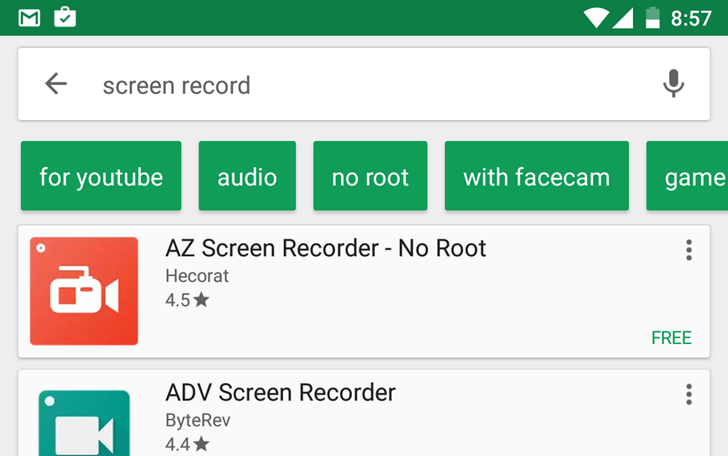Select the "audio" filter chip
Screen dimensions: 728x456
pos(247,176)
